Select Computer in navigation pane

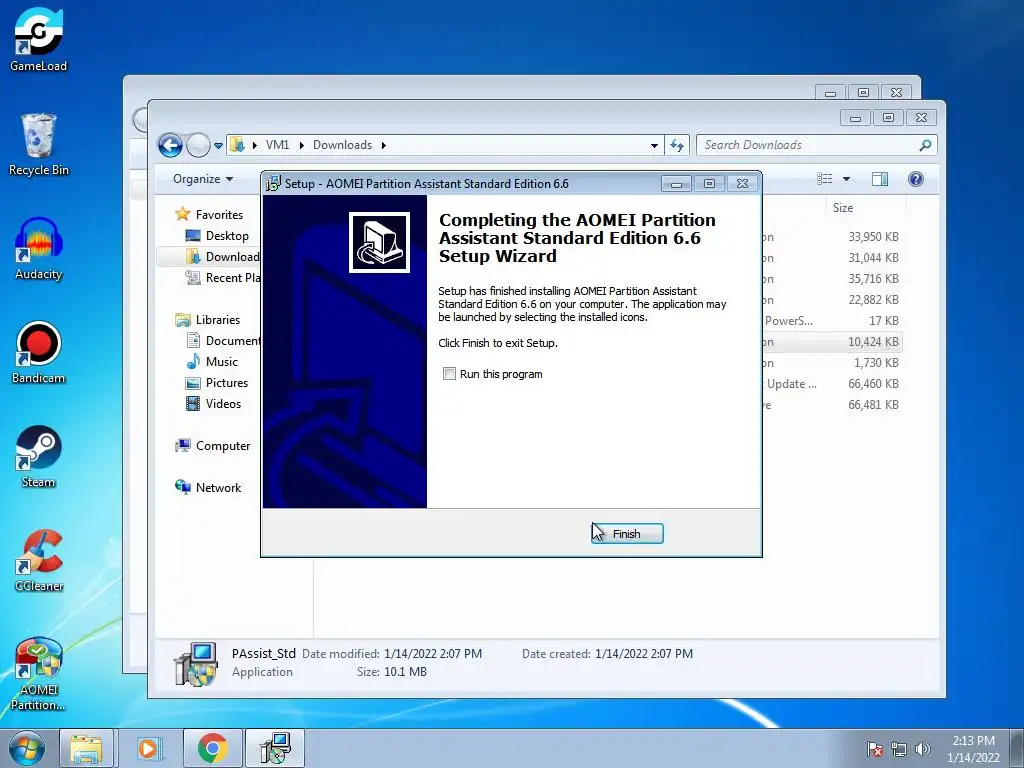212,446
